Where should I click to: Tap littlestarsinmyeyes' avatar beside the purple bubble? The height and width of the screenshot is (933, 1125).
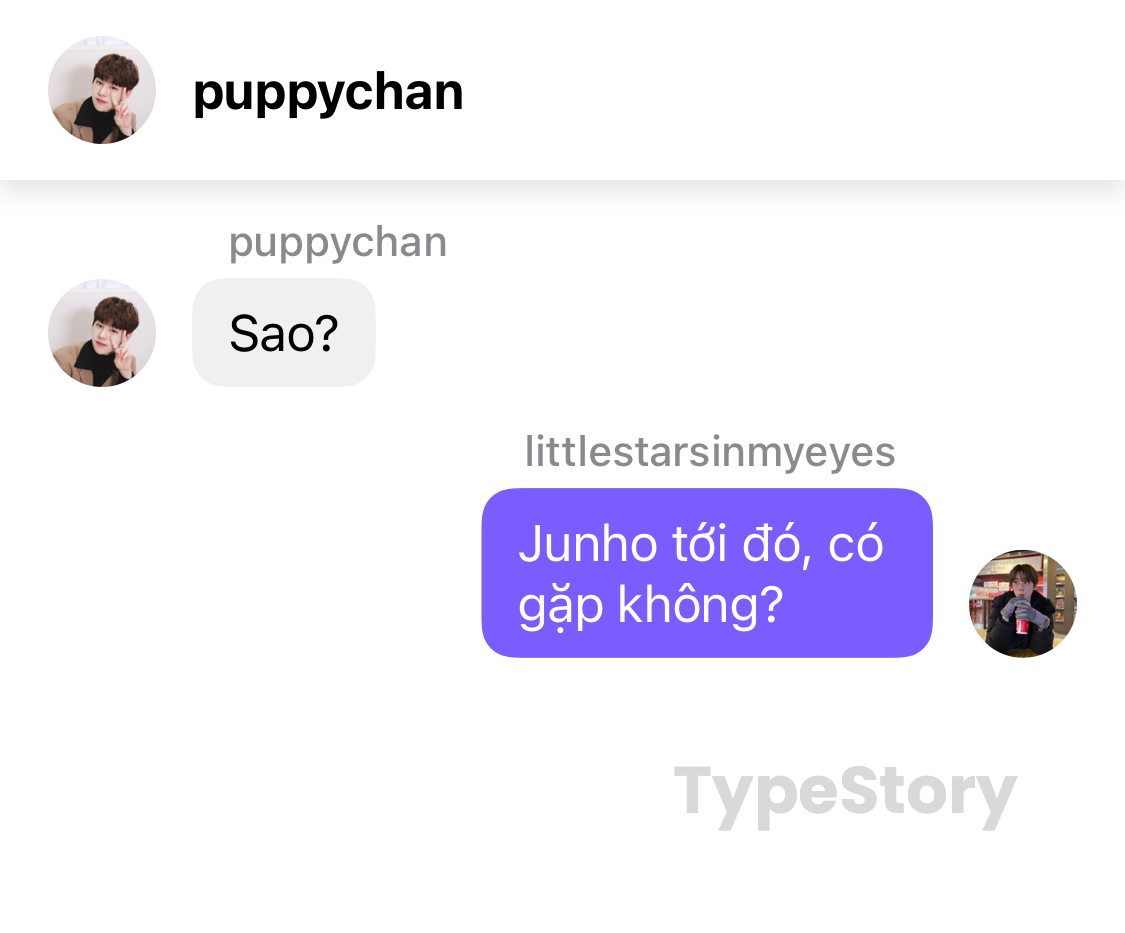coord(1022,604)
